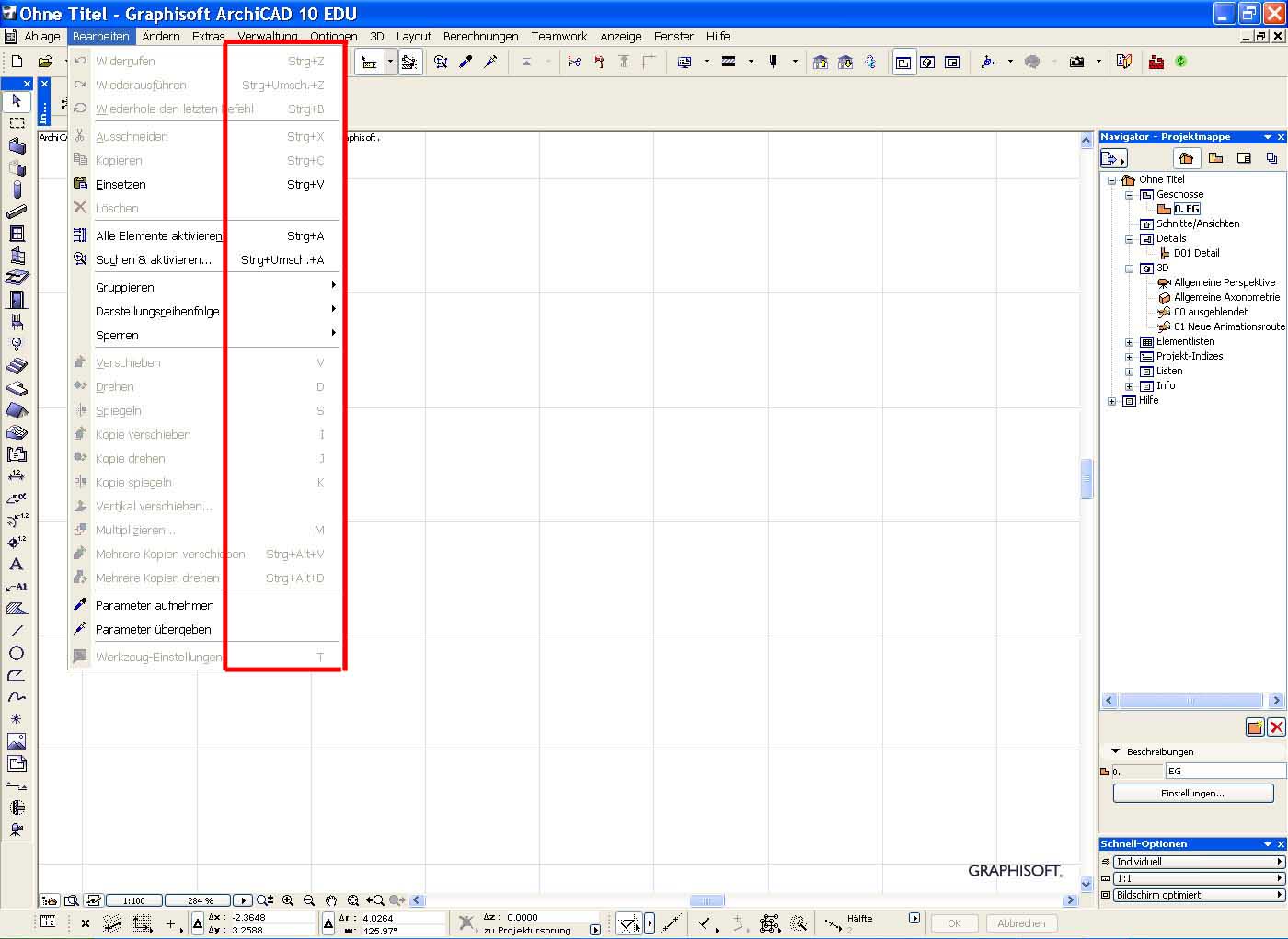The width and height of the screenshot is (1288, 939).
Task: Click the fit in window icon
Action: (x=352, y=900)
